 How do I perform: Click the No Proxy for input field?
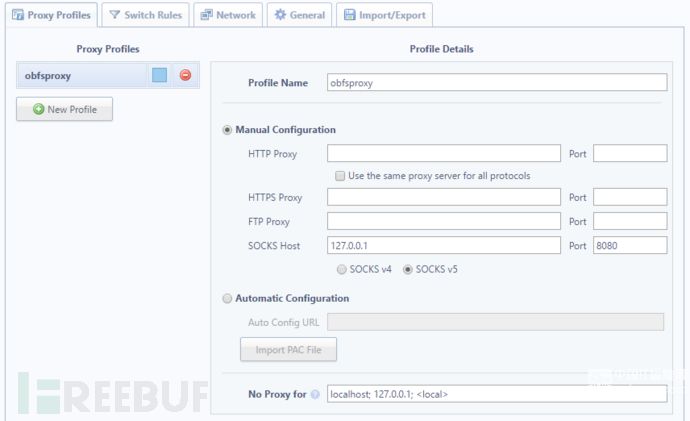point(497,394)
